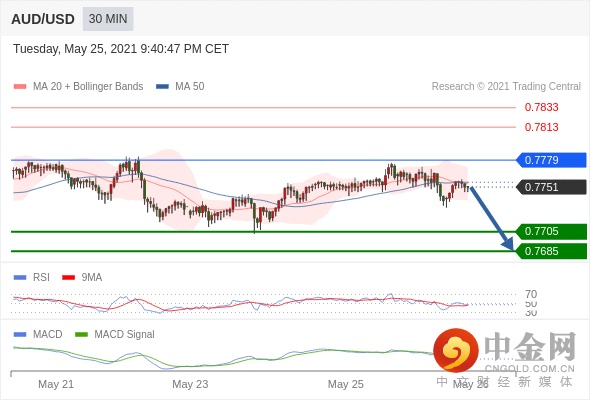This screenshot has width=590, height=400.
Task: Click the RSI indicator label
Action: (41, 277)
